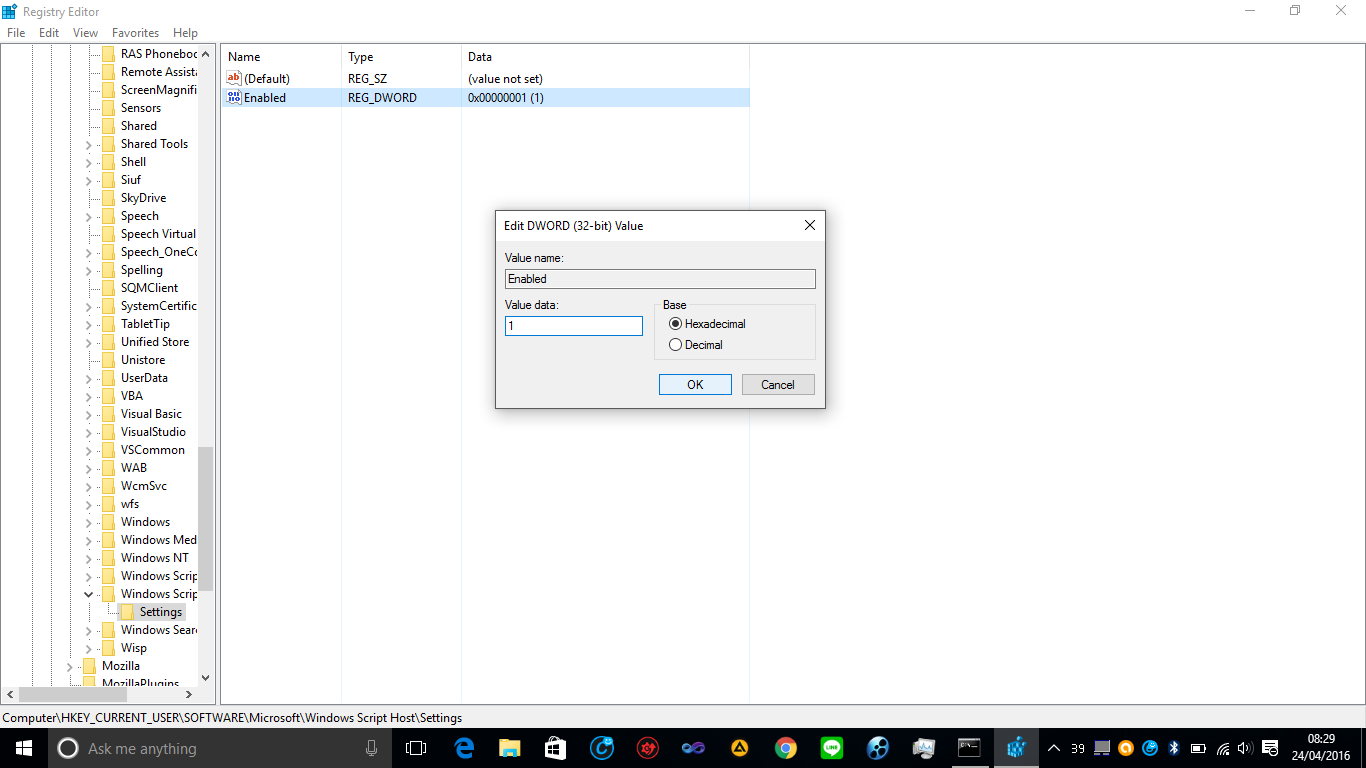Expand the VSCommon key

pos(88,451)
